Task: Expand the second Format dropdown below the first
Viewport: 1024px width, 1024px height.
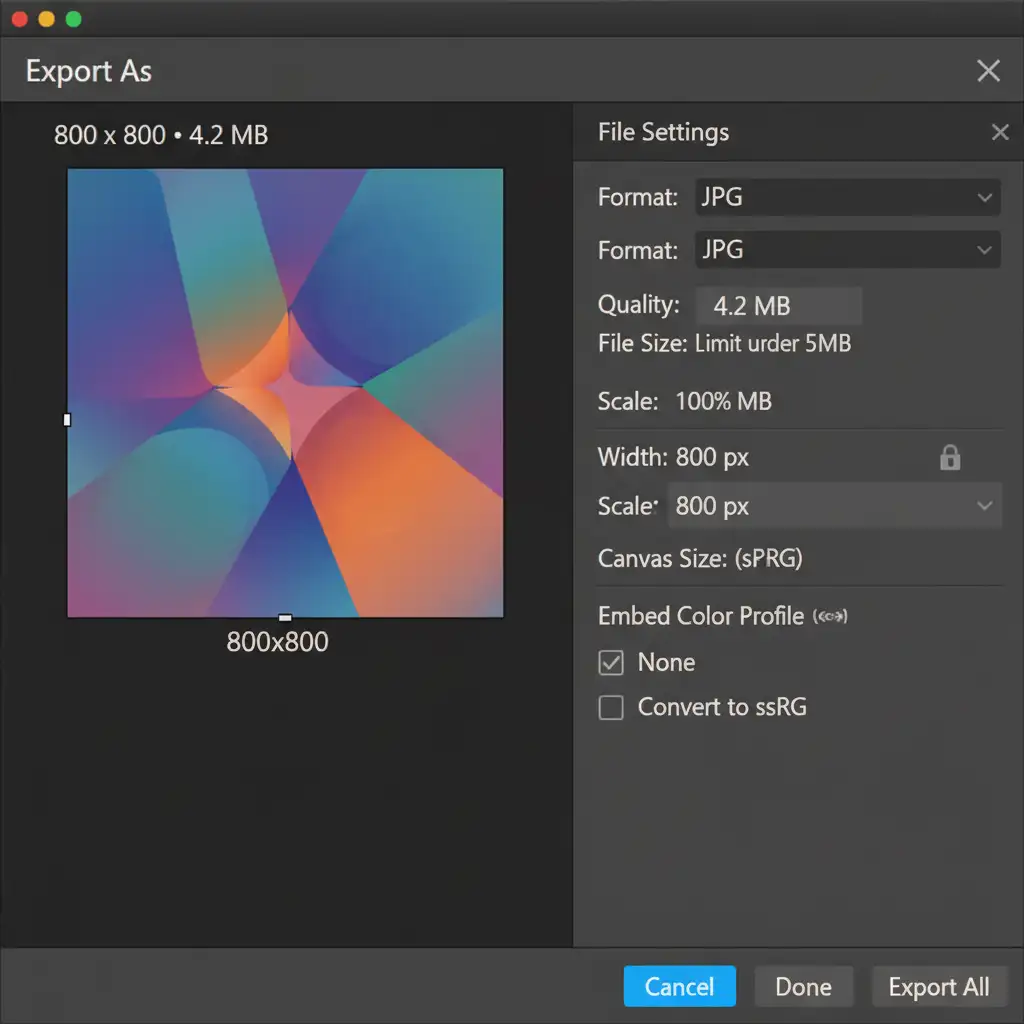Action: 847,250
